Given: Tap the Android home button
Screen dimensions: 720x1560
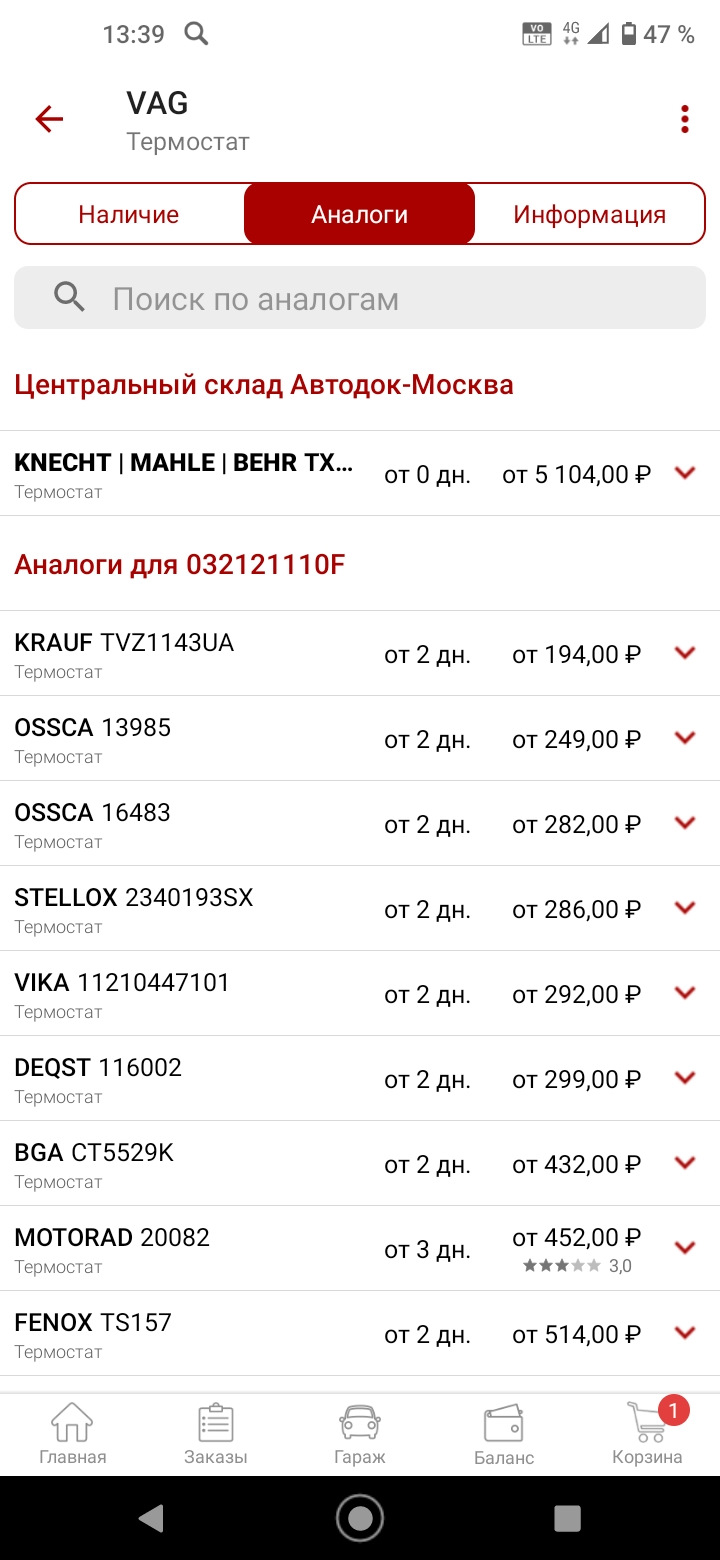Looking at the screenshot, I should 360,1518.
